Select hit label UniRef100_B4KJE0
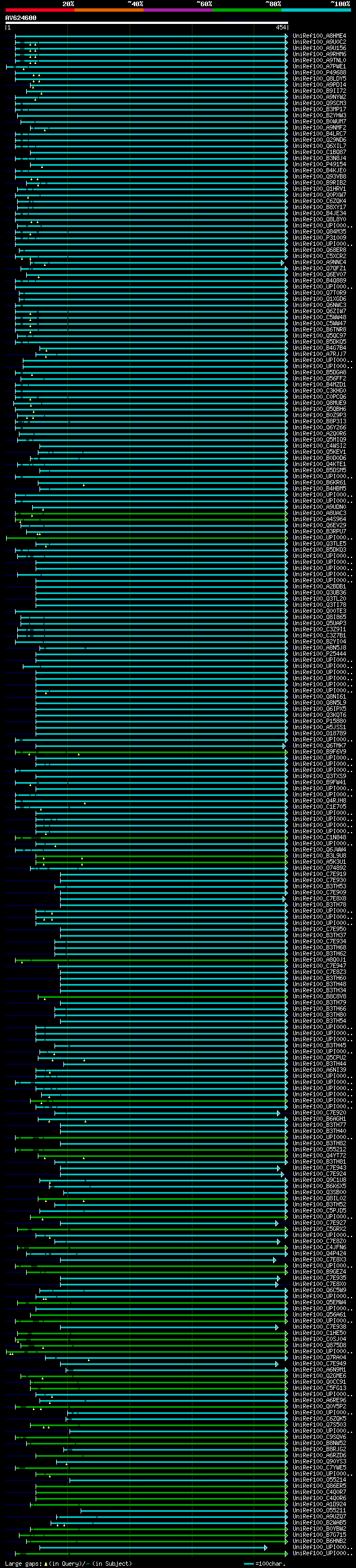This screenshot has height=1568, width=356. click(x=319, y=170)
